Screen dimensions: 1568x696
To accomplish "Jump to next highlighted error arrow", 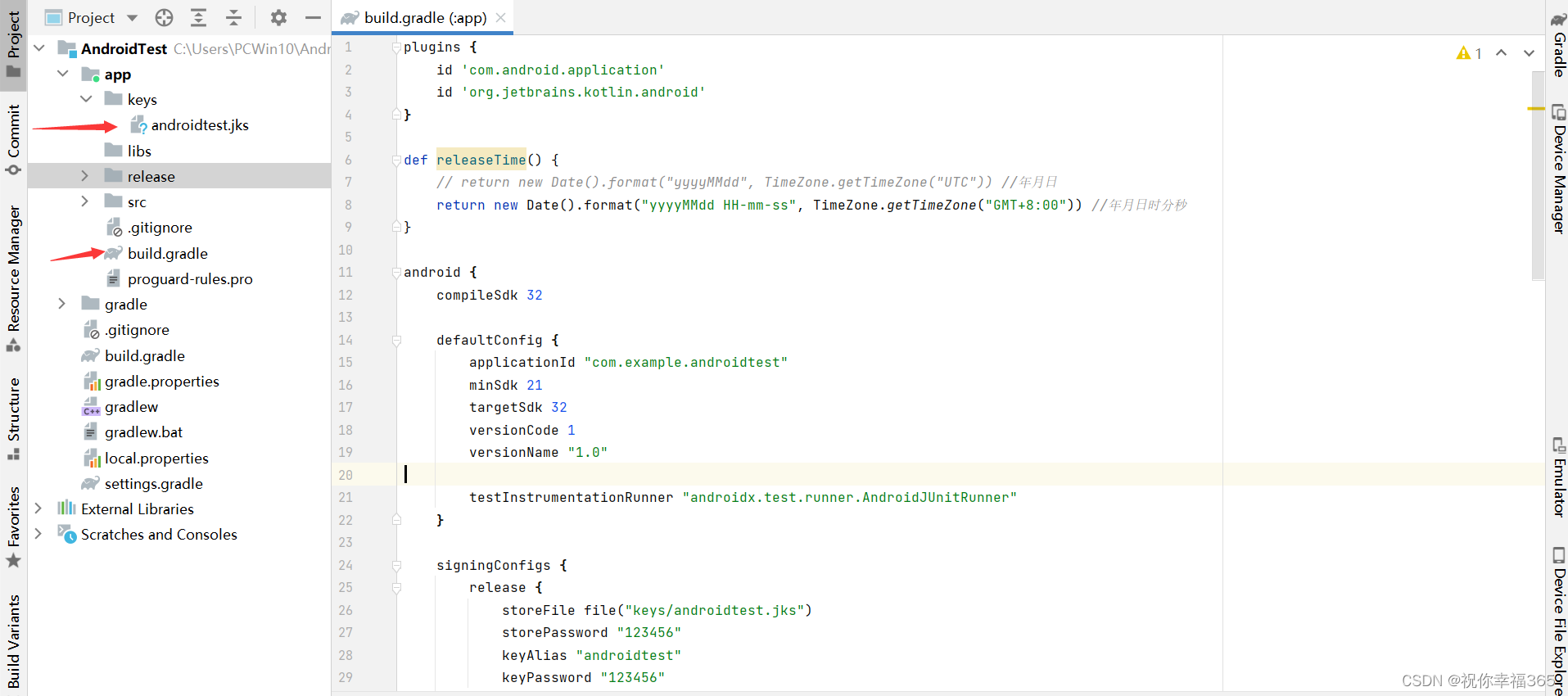I will [x=1529, y=53].
